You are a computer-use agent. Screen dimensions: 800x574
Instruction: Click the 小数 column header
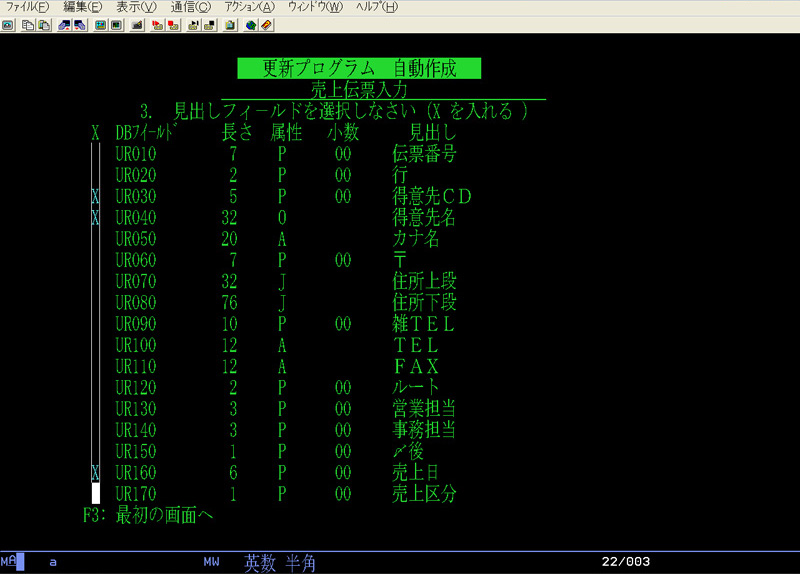coord(343,133)
